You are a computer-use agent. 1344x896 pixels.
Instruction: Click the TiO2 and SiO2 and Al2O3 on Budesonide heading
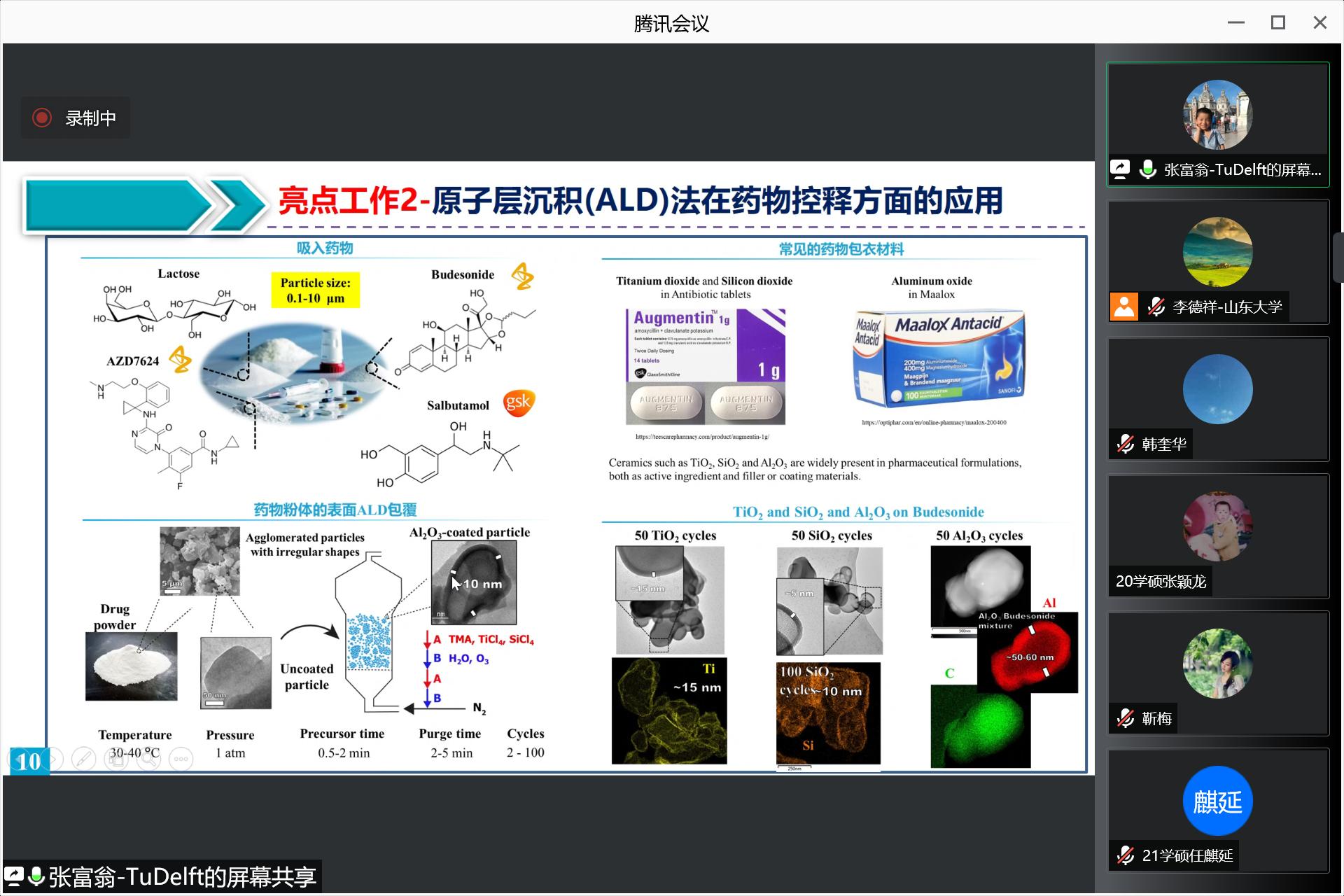click(858, 512)
